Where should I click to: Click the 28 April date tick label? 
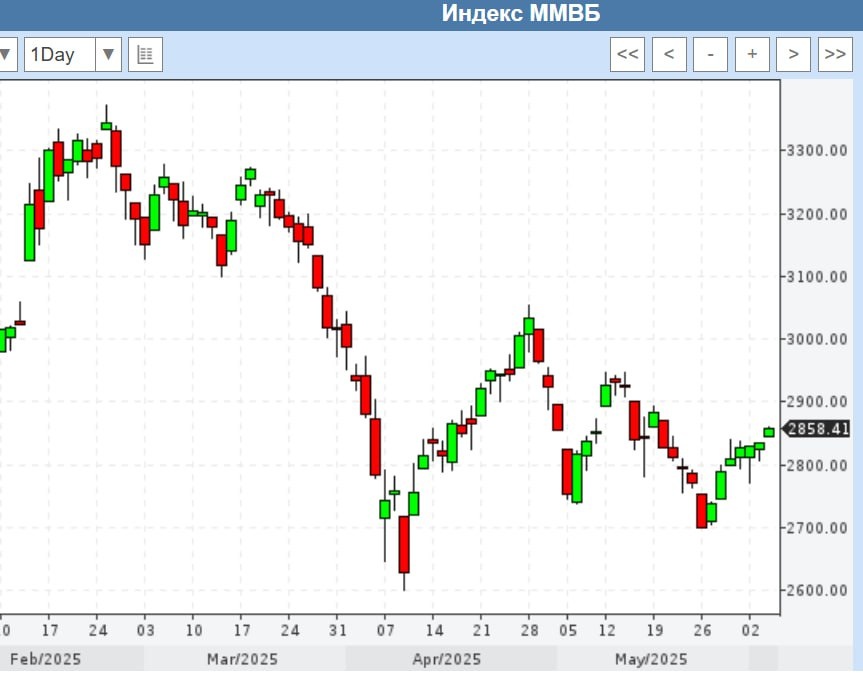[529, 631]
